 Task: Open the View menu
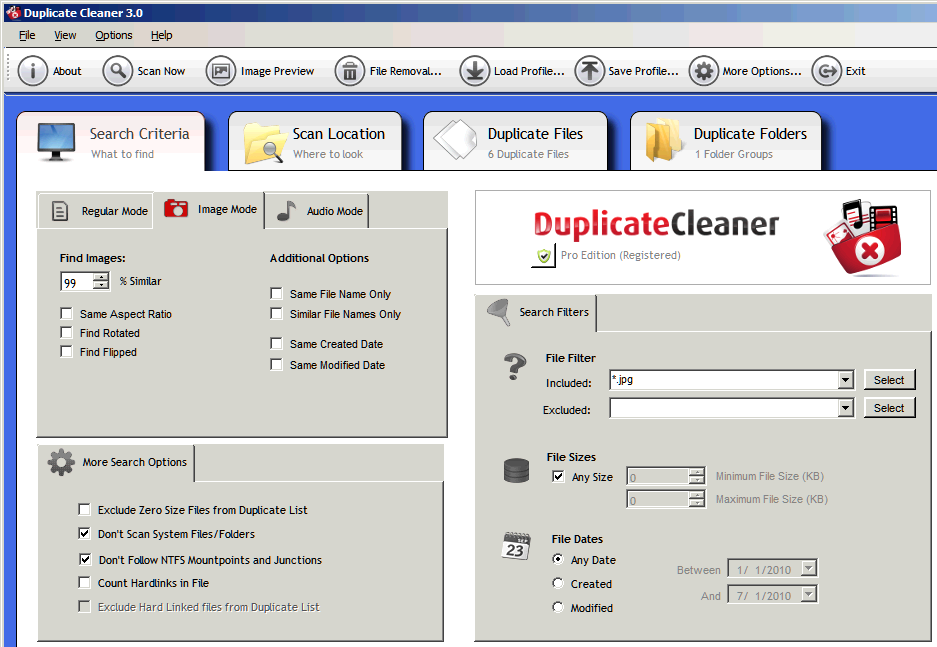click(x=65, y=35)
